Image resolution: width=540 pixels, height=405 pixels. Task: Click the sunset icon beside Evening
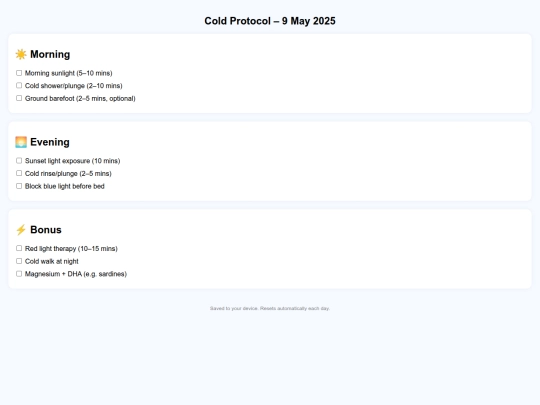[x=21, y=142]
